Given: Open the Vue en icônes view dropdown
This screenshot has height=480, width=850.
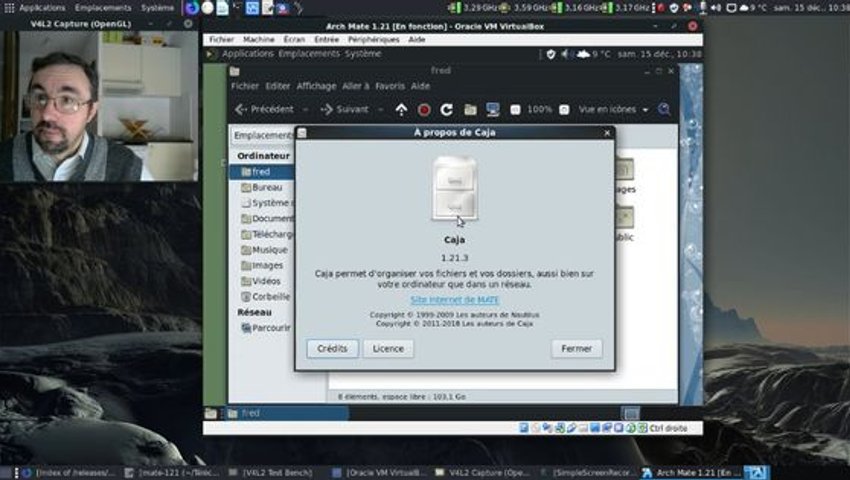Looking at the screenshot, I should pyautogui.click(x=613, y=110).
